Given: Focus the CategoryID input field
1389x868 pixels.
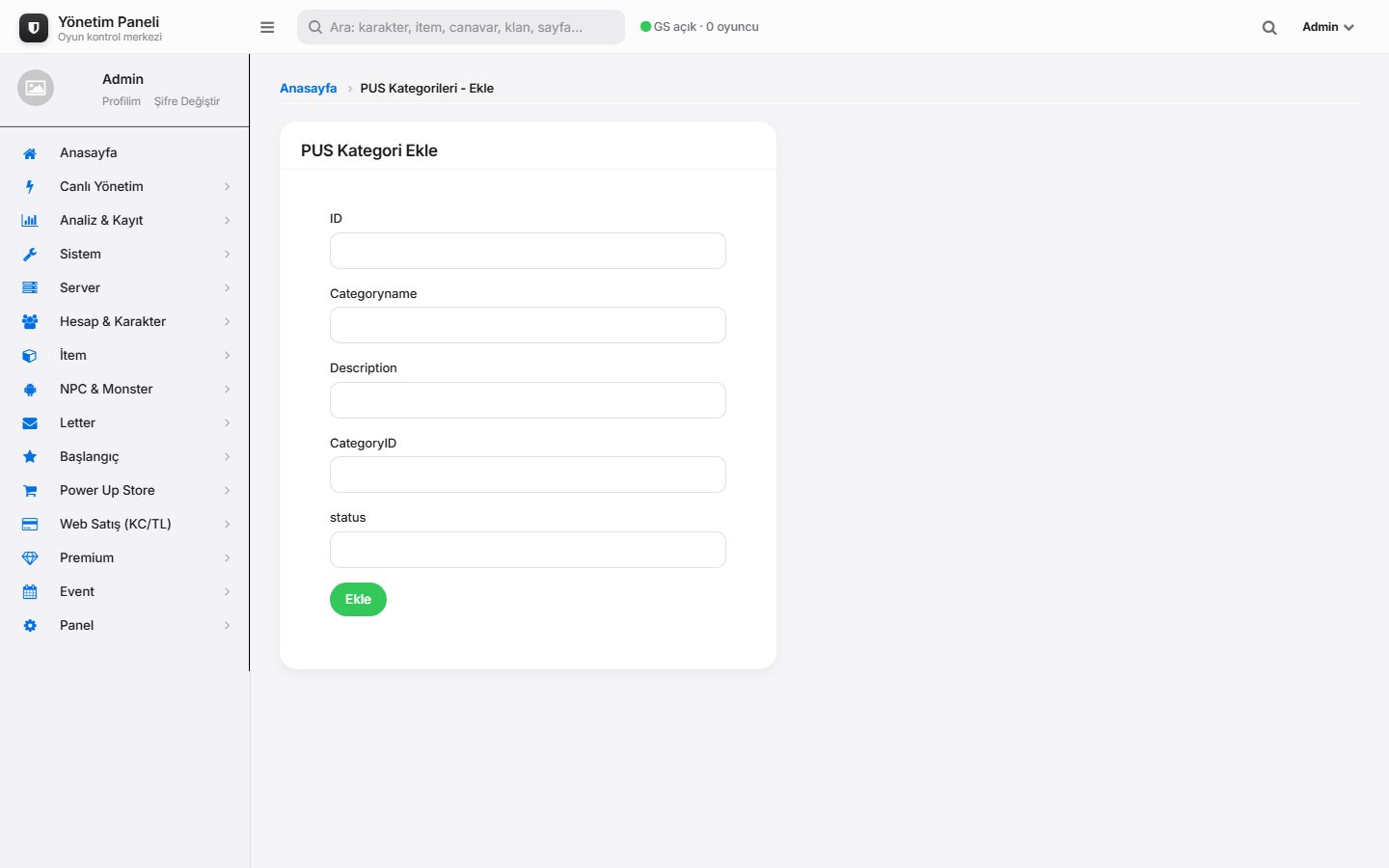Looking at the screenshot, I should click(x=528, y=475).
